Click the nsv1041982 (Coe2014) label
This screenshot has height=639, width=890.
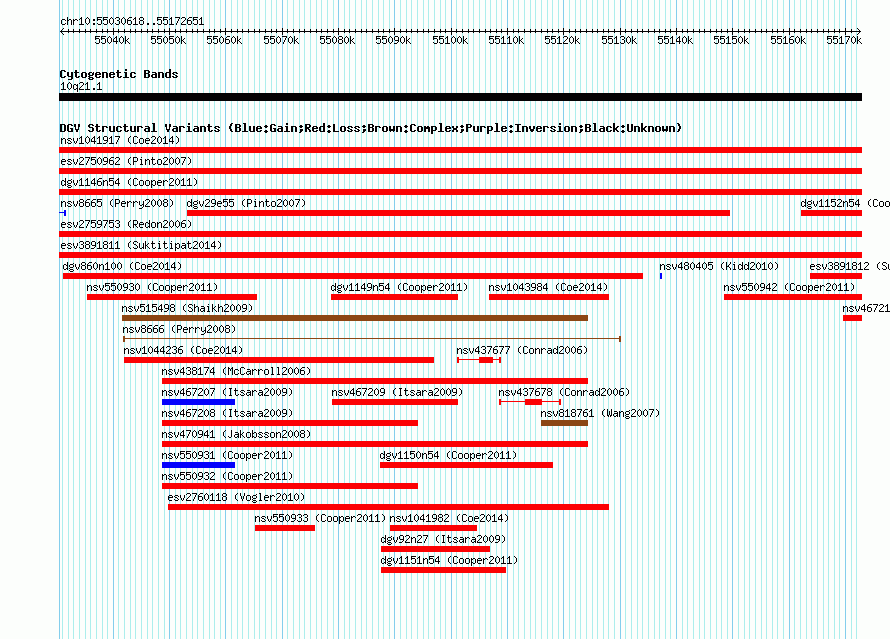tap(449, 518)
